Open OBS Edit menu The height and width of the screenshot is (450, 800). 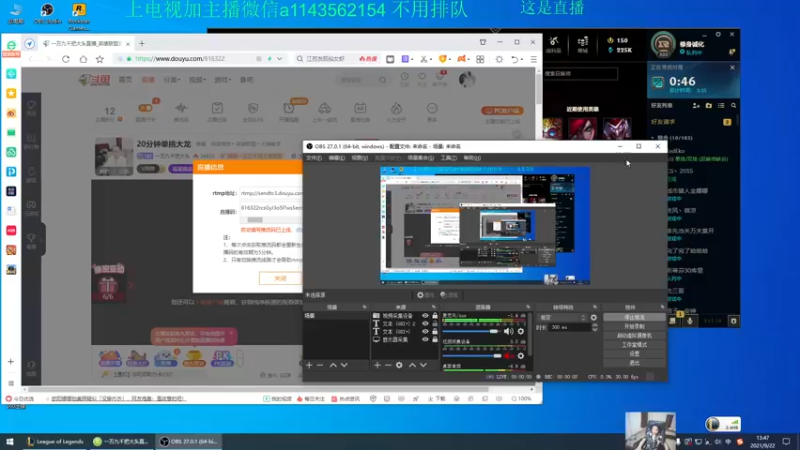(337, 158)
